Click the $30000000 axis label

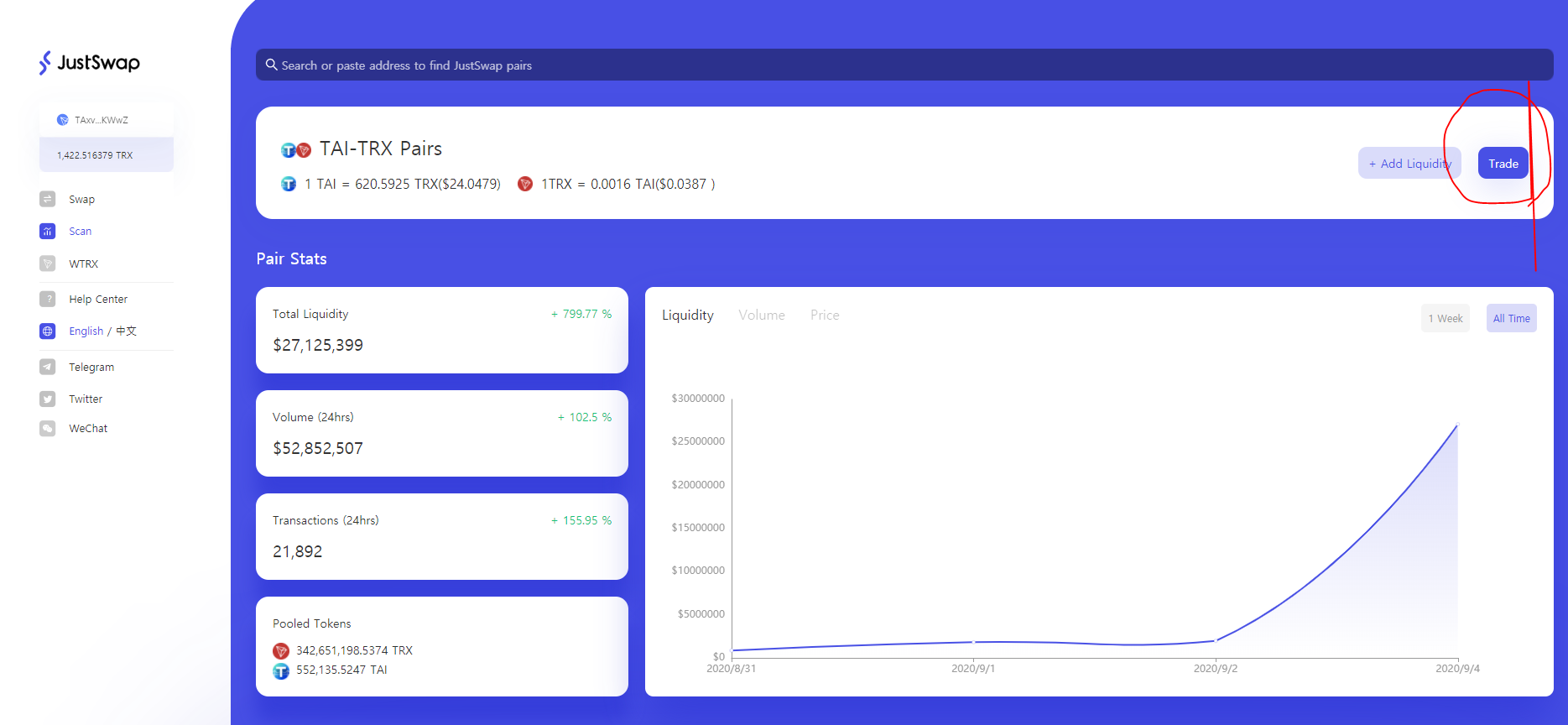tap(698, 399)
